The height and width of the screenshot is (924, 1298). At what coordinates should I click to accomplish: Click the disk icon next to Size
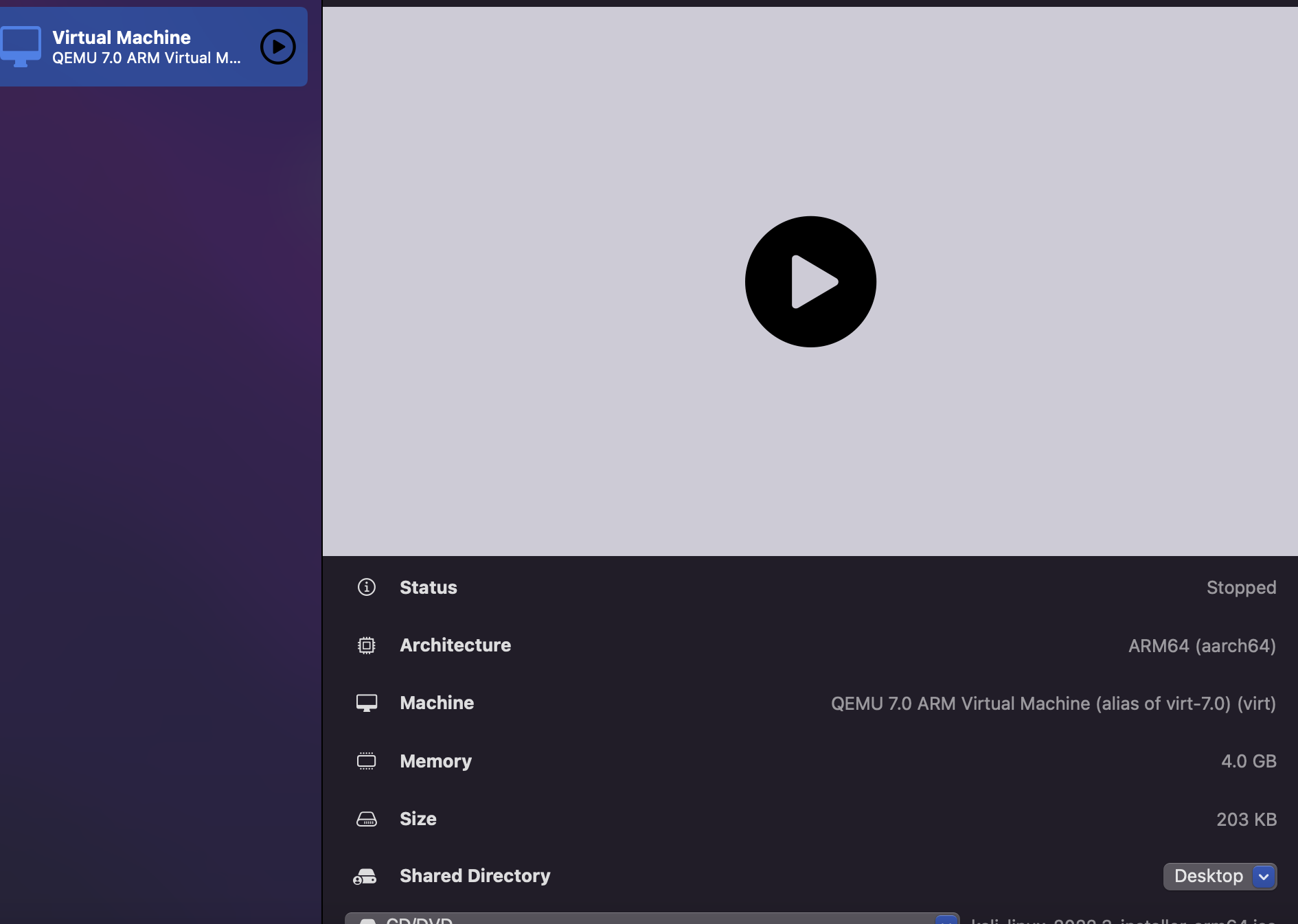[x=367, y=819]
